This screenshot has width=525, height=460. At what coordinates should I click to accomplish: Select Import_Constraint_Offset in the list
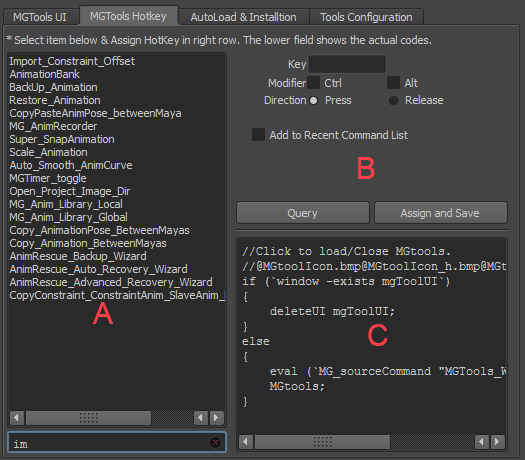[x=72, y=61]
